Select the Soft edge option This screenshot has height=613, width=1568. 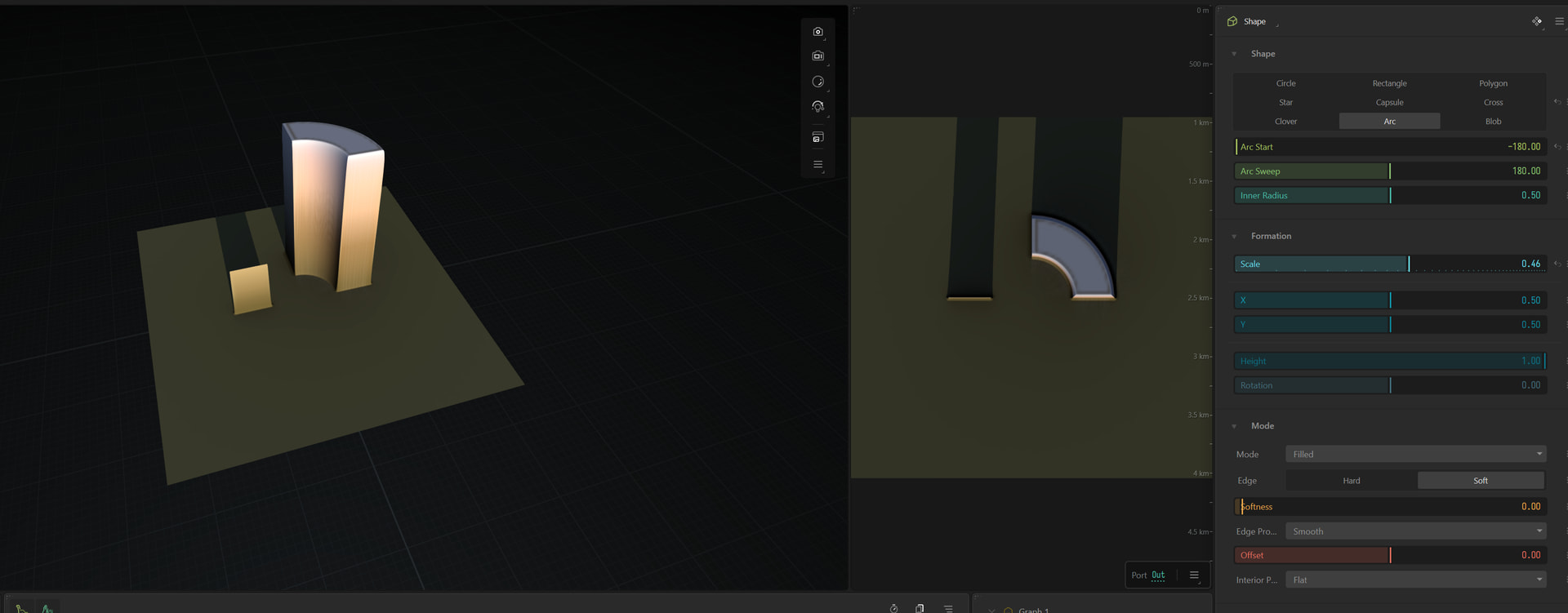(1481, 481)
